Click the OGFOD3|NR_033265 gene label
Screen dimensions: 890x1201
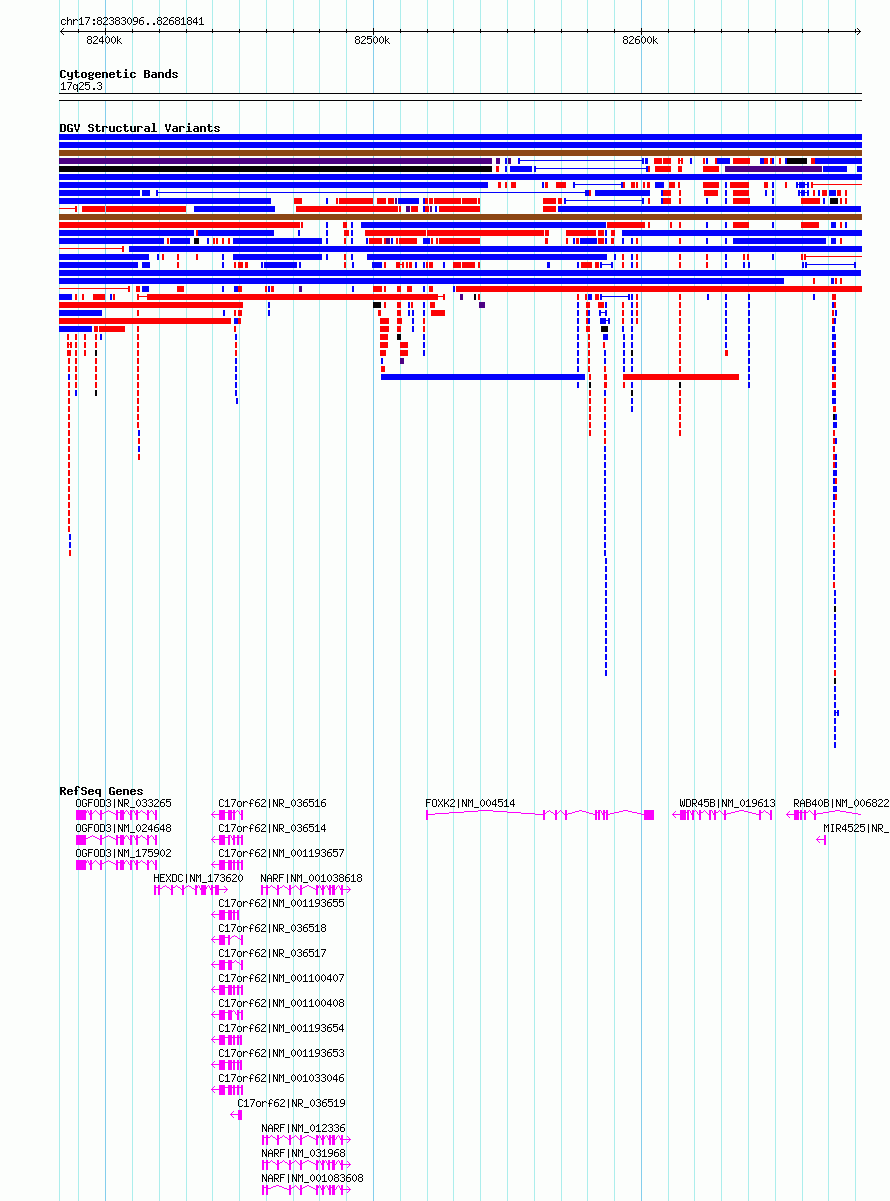(x=124, y=803)
